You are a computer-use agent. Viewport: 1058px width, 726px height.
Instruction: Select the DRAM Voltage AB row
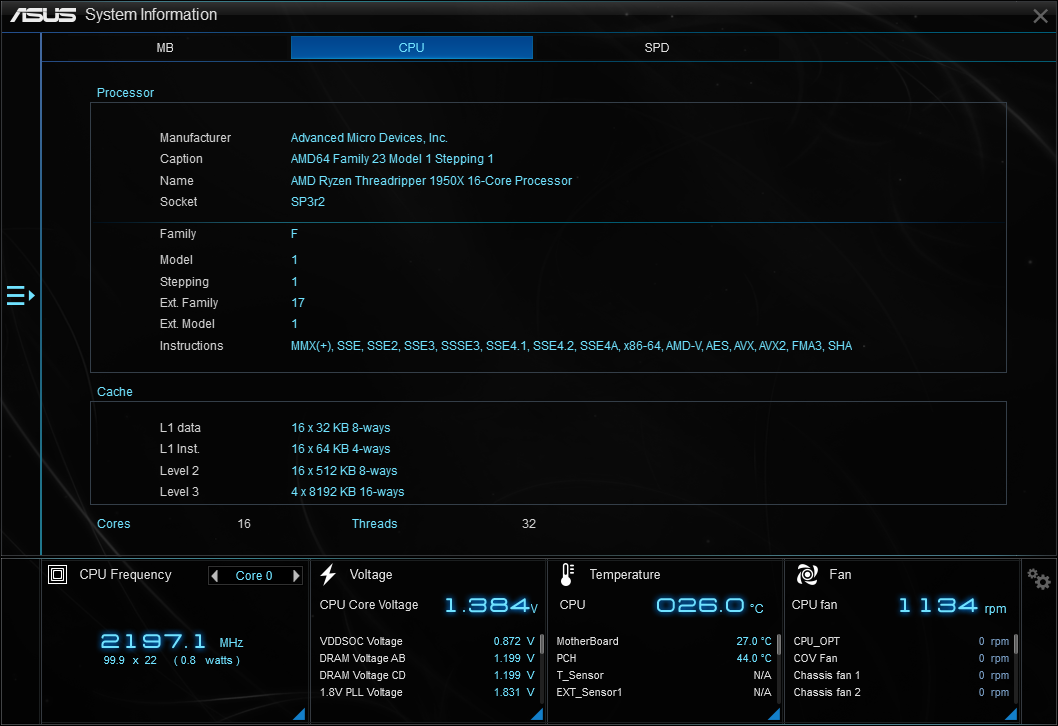click(427, 658)
